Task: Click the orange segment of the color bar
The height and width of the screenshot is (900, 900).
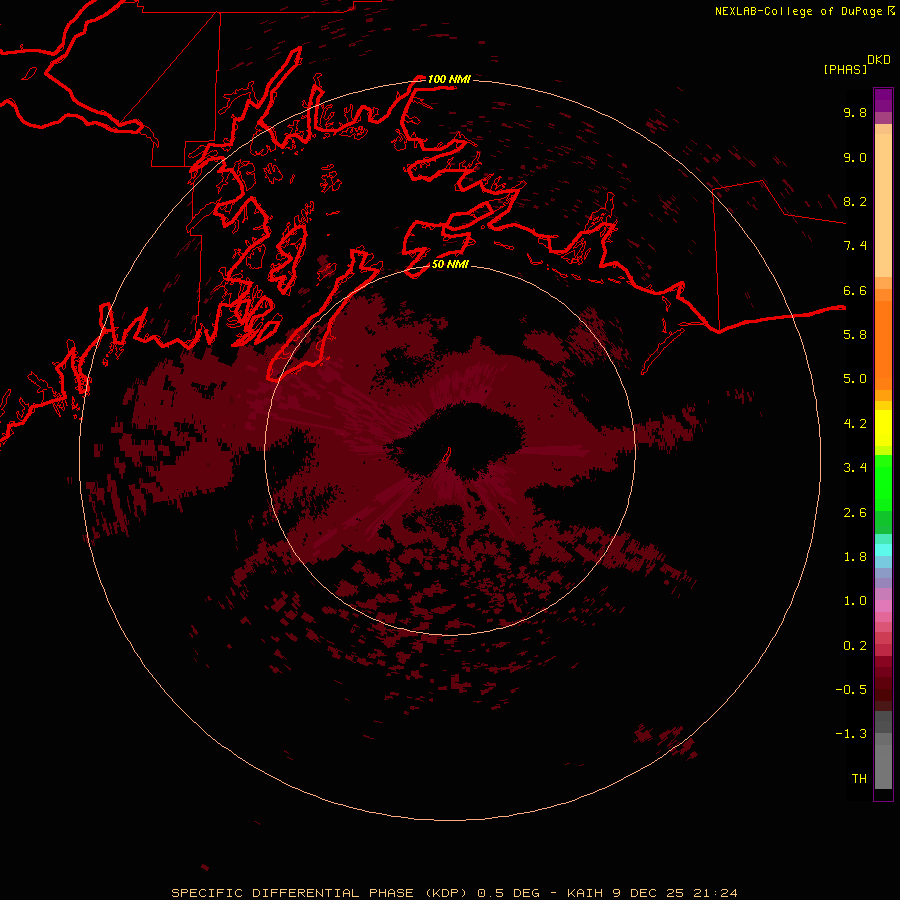Action: pyautogui.click(x=883, y=345)
